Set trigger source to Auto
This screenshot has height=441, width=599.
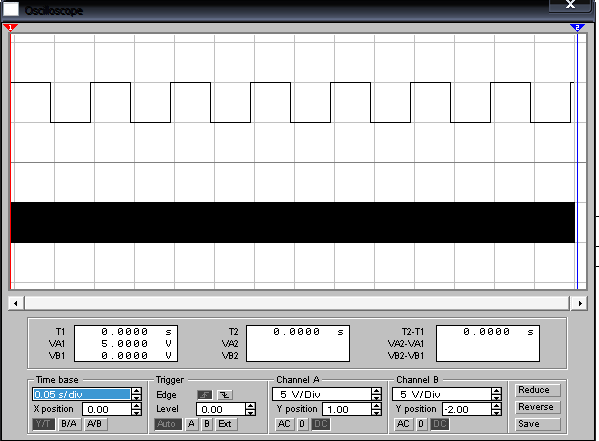167,424
